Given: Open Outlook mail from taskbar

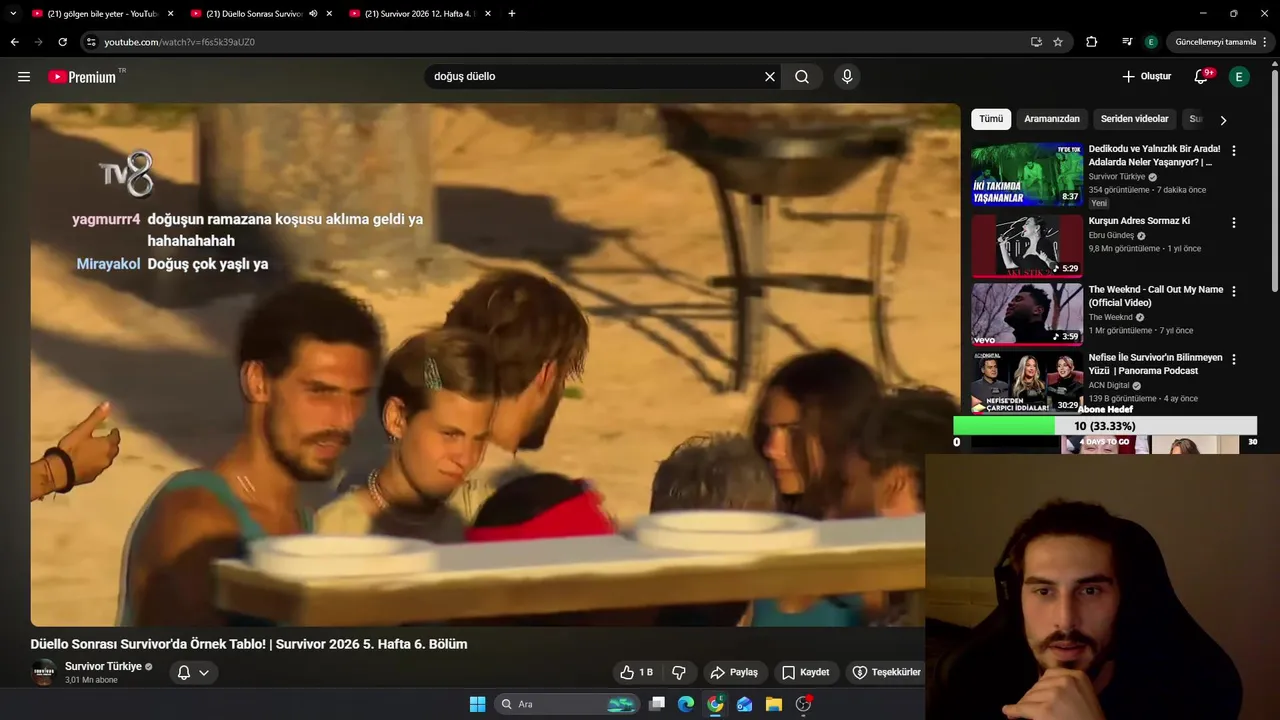Looking at the screenshot, I should click(744, 704).
